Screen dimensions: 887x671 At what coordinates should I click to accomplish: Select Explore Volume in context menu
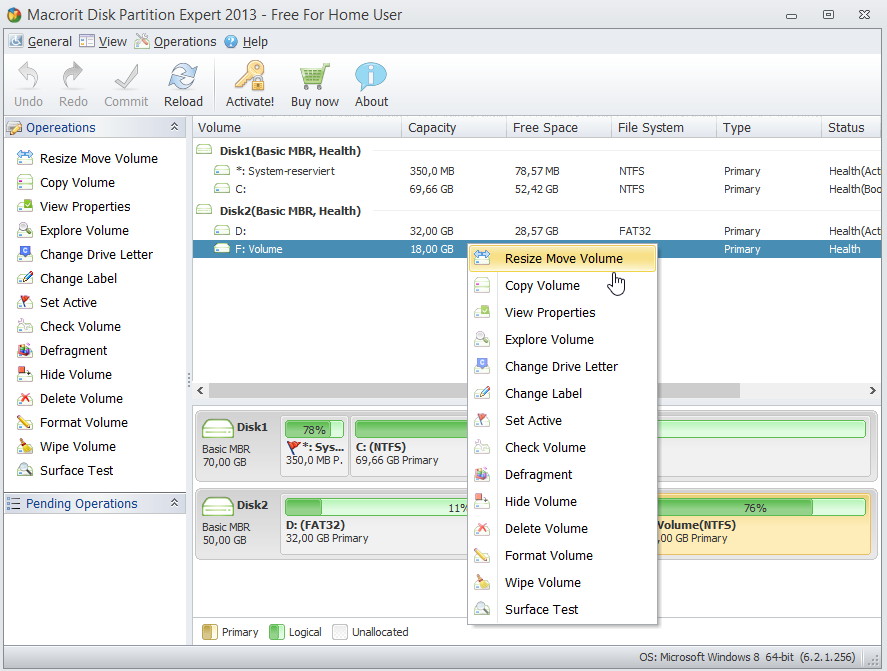click(x=563, y=339)
